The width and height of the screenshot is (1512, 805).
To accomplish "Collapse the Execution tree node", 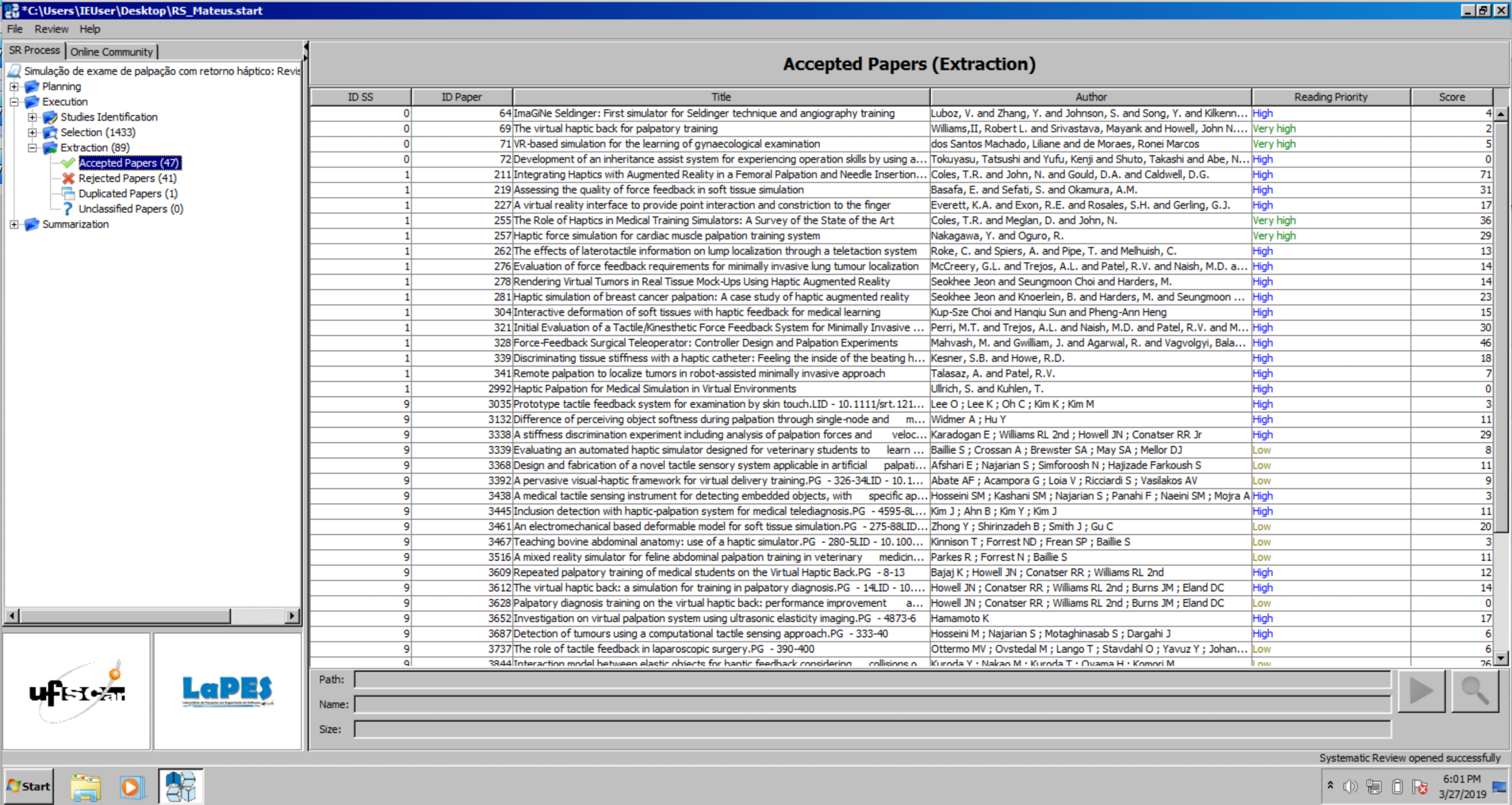I will [14, 102].
